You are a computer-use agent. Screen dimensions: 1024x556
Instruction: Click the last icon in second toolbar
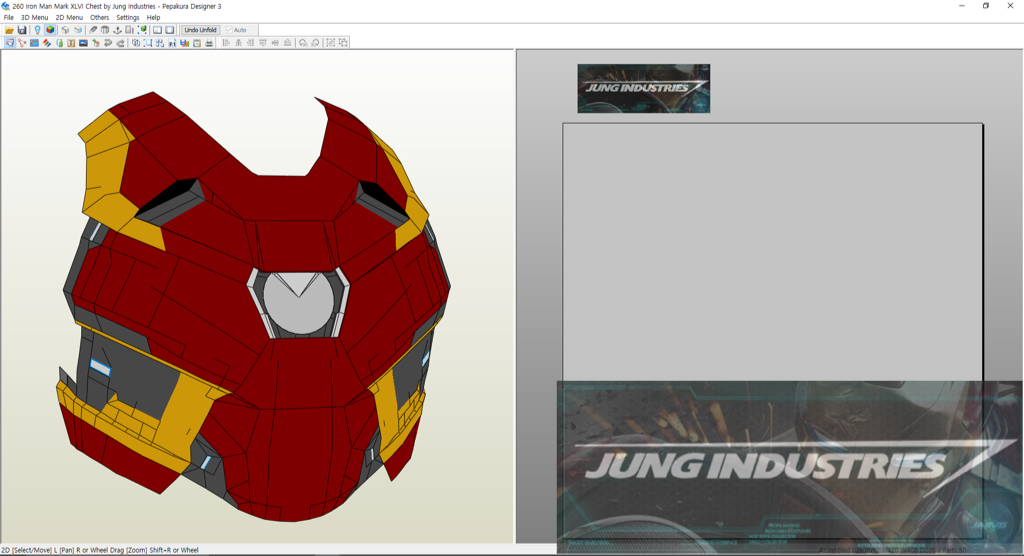(343, 43)
